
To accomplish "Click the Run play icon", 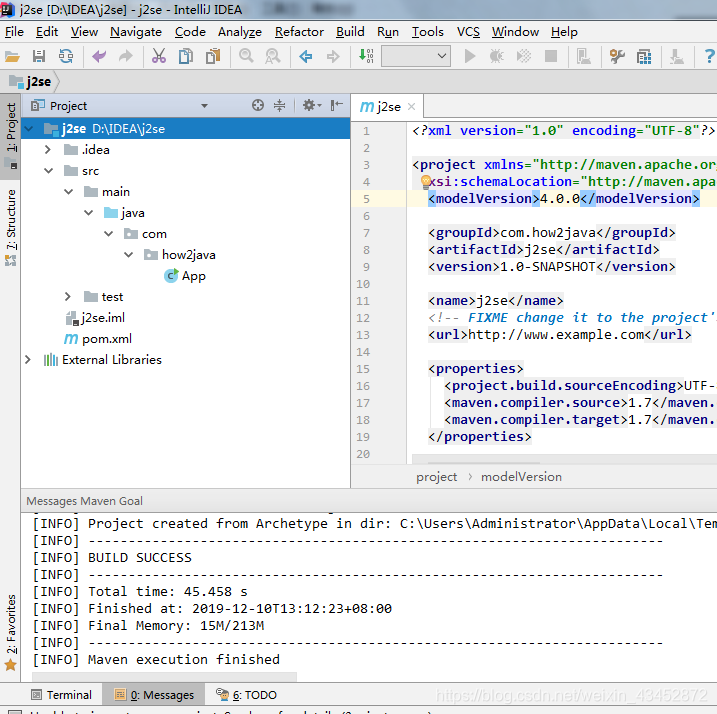I will [470, 57].
